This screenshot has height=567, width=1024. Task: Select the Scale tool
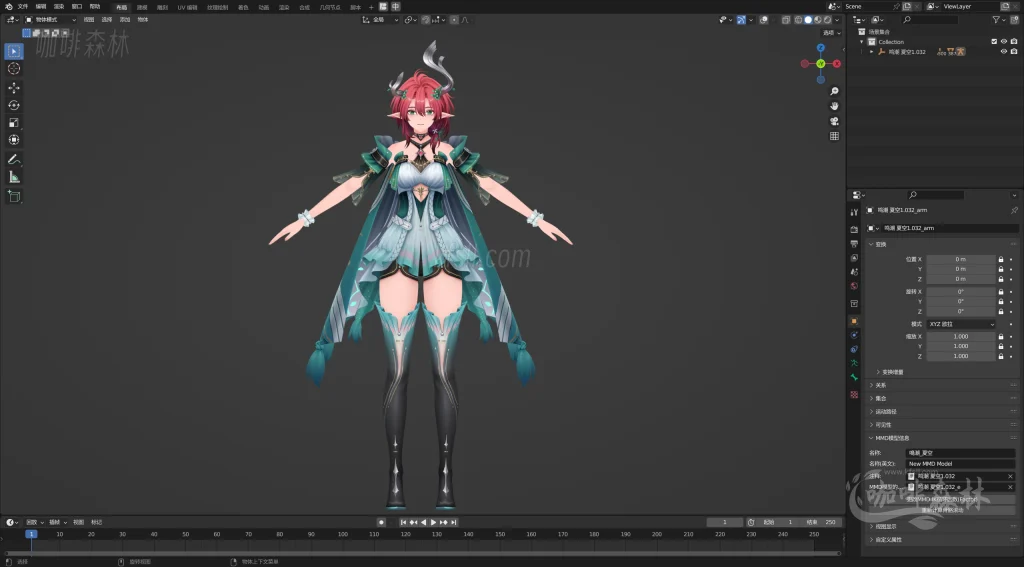(14, 123)
